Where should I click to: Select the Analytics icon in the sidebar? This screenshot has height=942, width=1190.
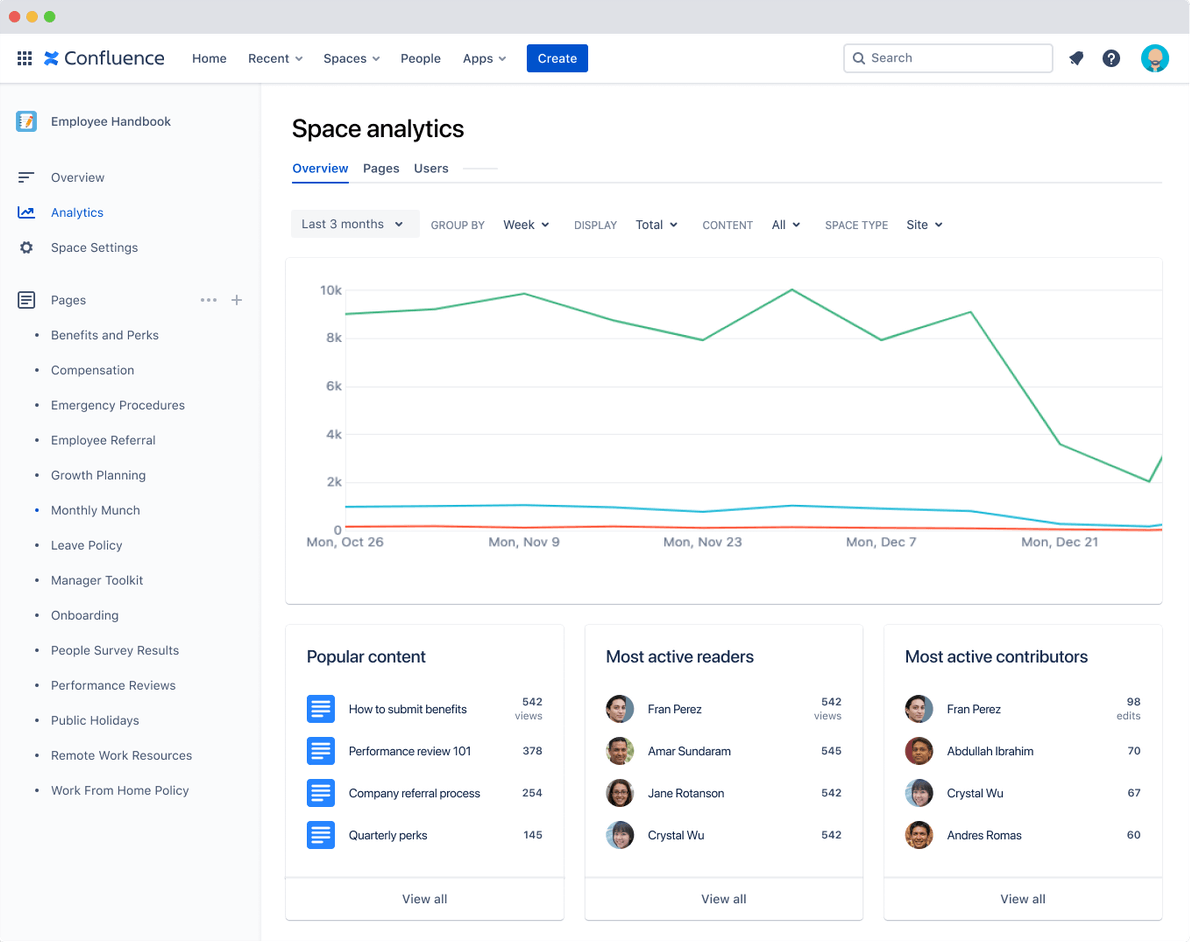[x=25, y=212]
